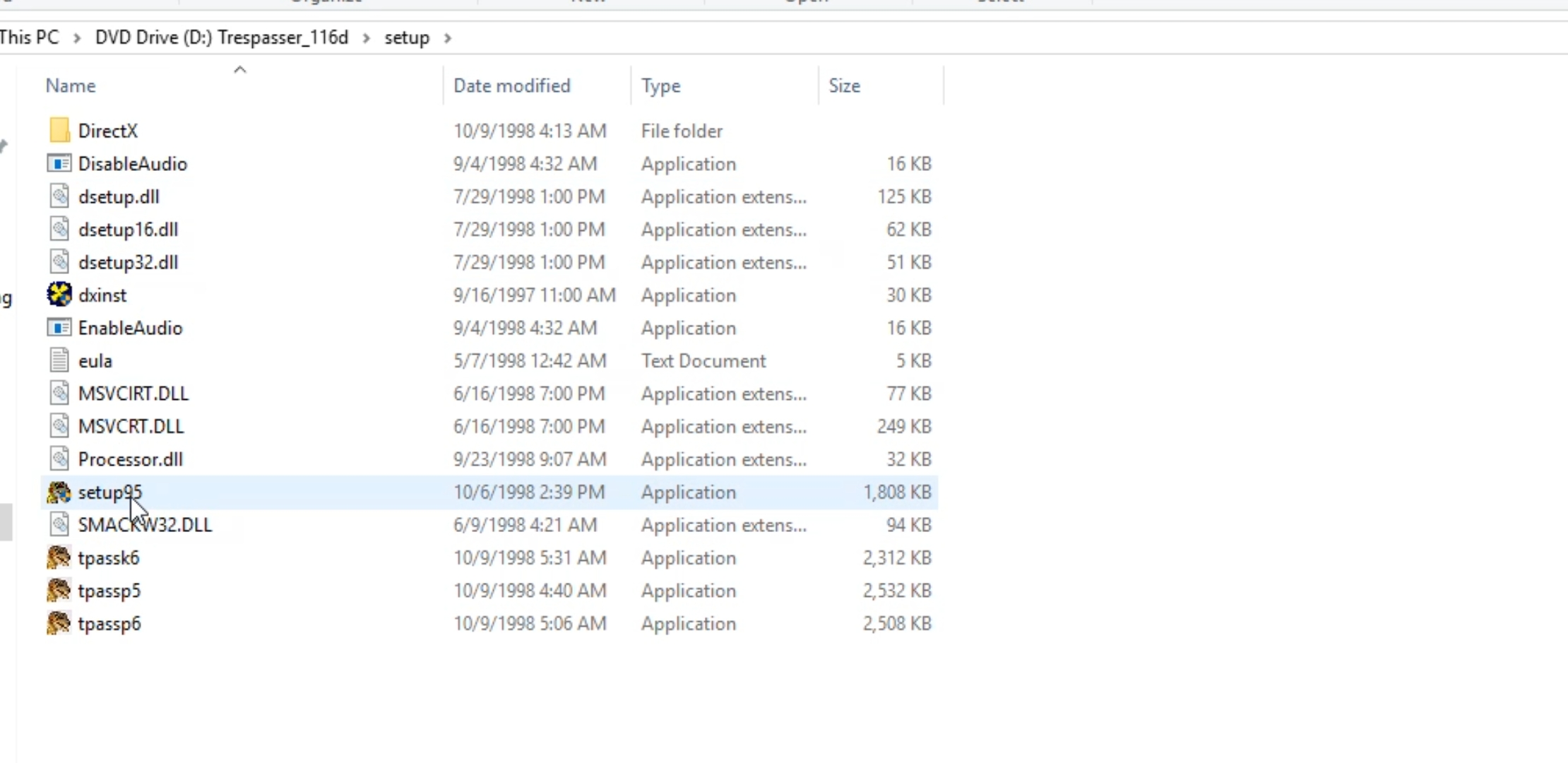Expand the chevron after the setup breadcrumb
The image size is (1568, 763).
click(447, 37)
